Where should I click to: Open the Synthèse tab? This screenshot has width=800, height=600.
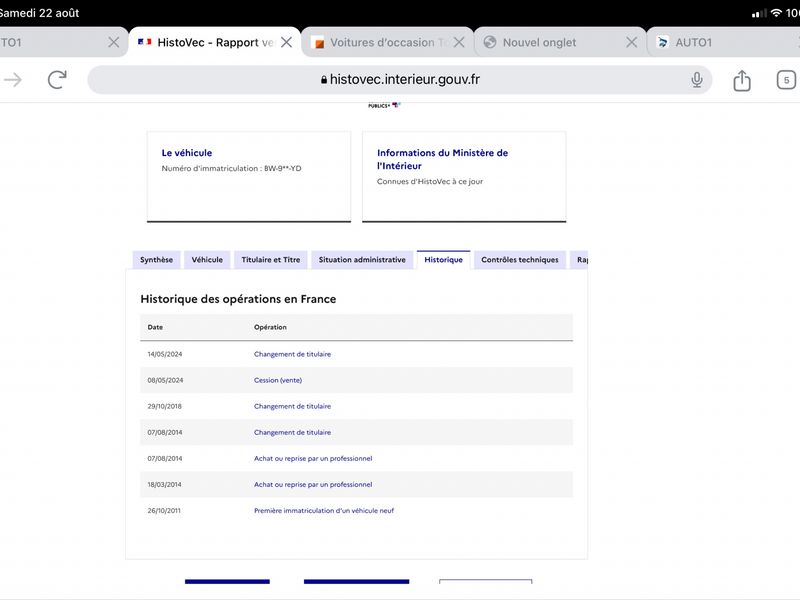point(157,260)
